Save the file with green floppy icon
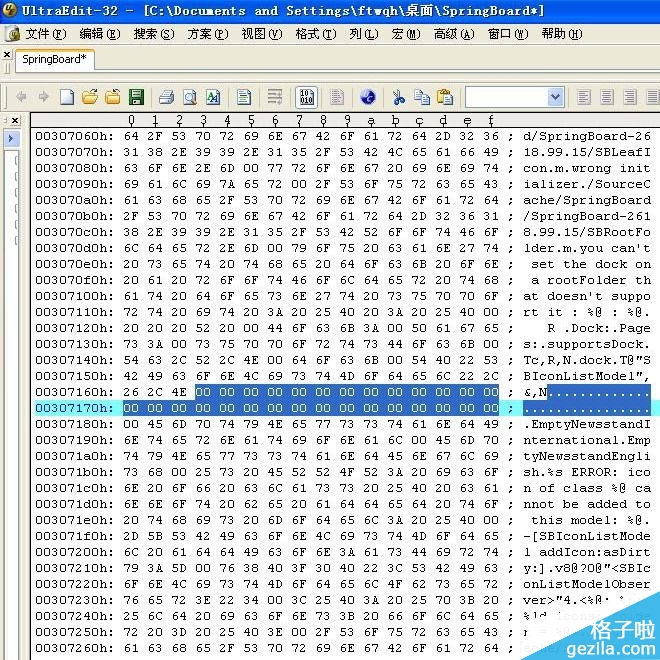The image size is (660, 660). click(136, 97)
